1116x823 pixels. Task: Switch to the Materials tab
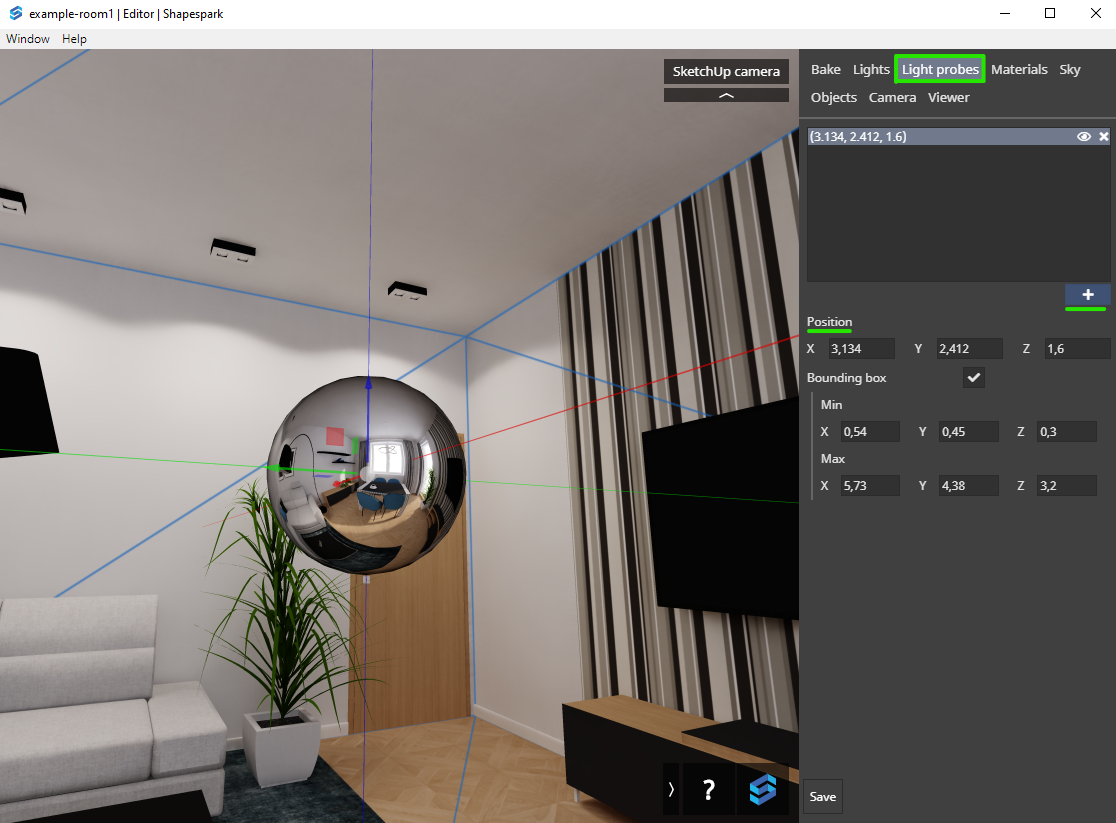click(x=1019, y=69)
